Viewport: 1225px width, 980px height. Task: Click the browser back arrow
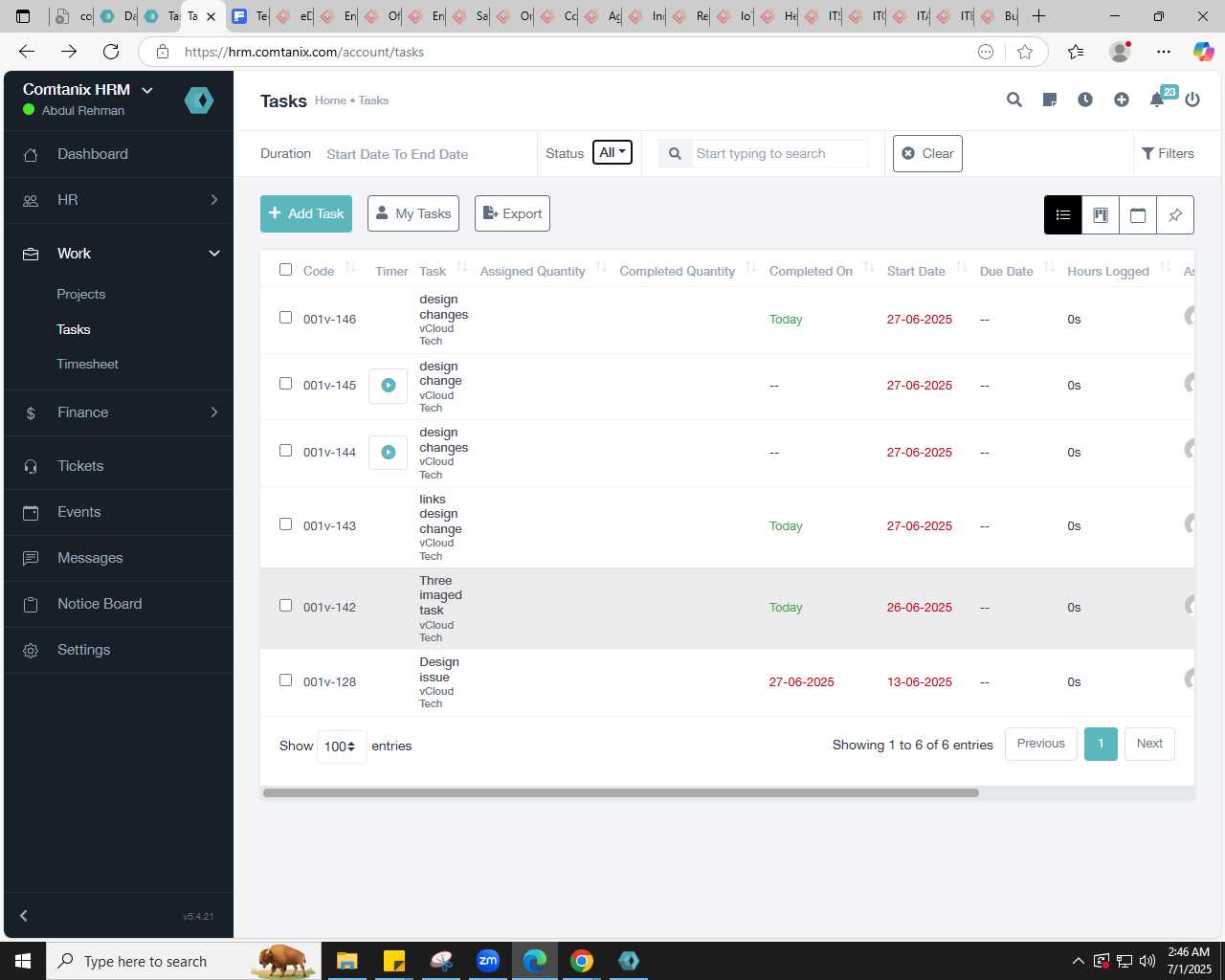click(x=27, y=52)
